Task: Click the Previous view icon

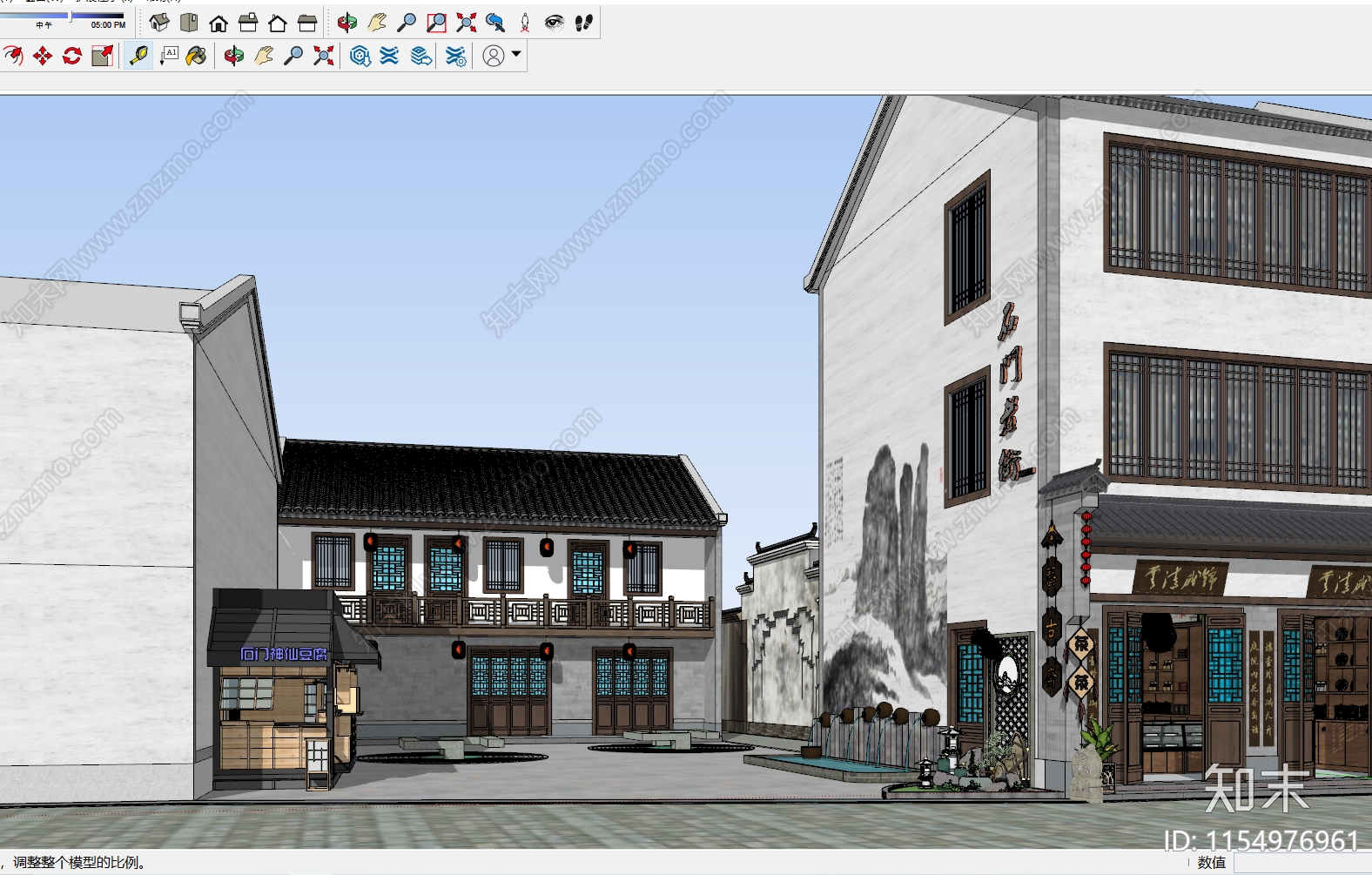Action: pyautogui.click(x=495, y=22)
